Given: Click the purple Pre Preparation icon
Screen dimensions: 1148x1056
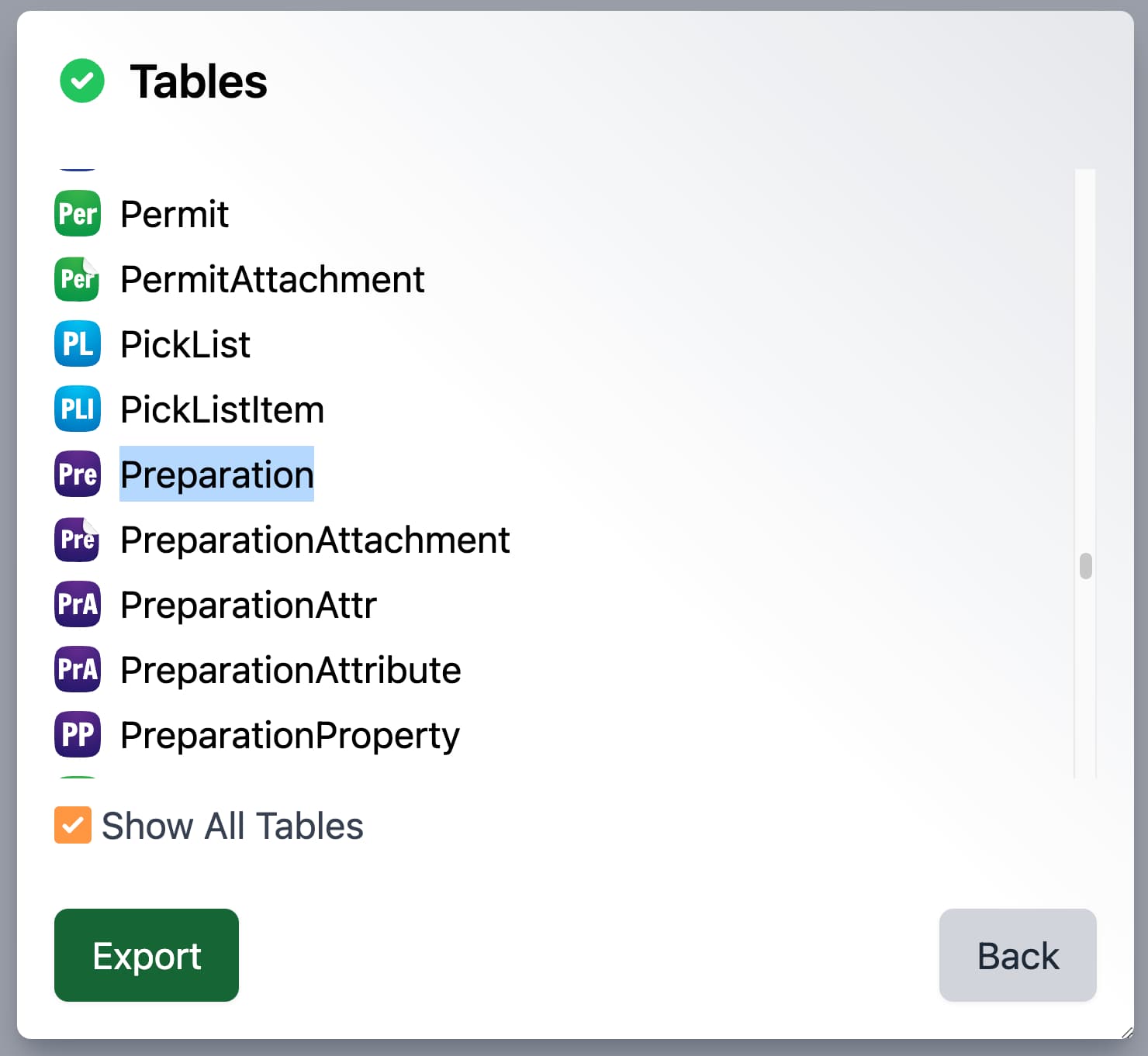Looking at the screenshot, I should tap(78, 475).
